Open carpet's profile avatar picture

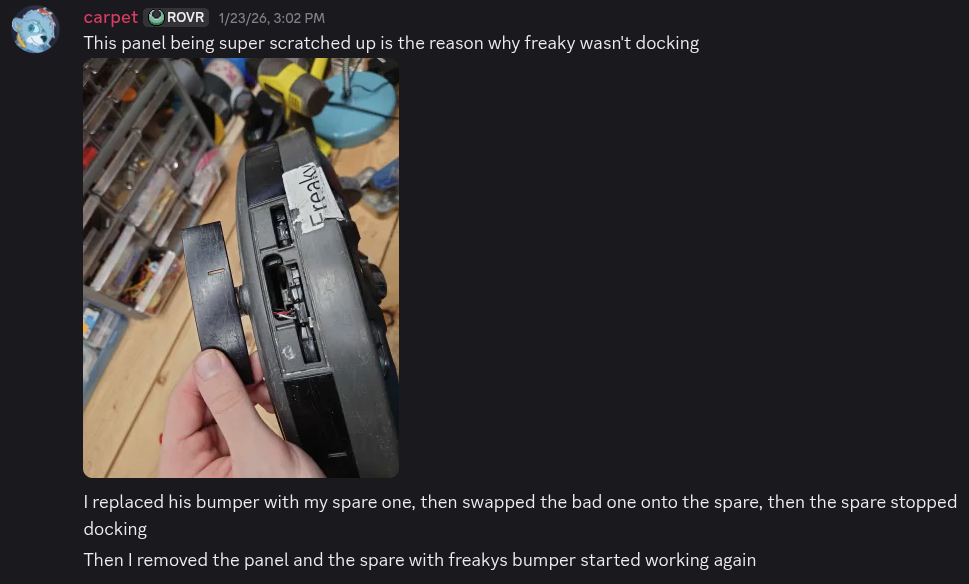click(35, 29)
